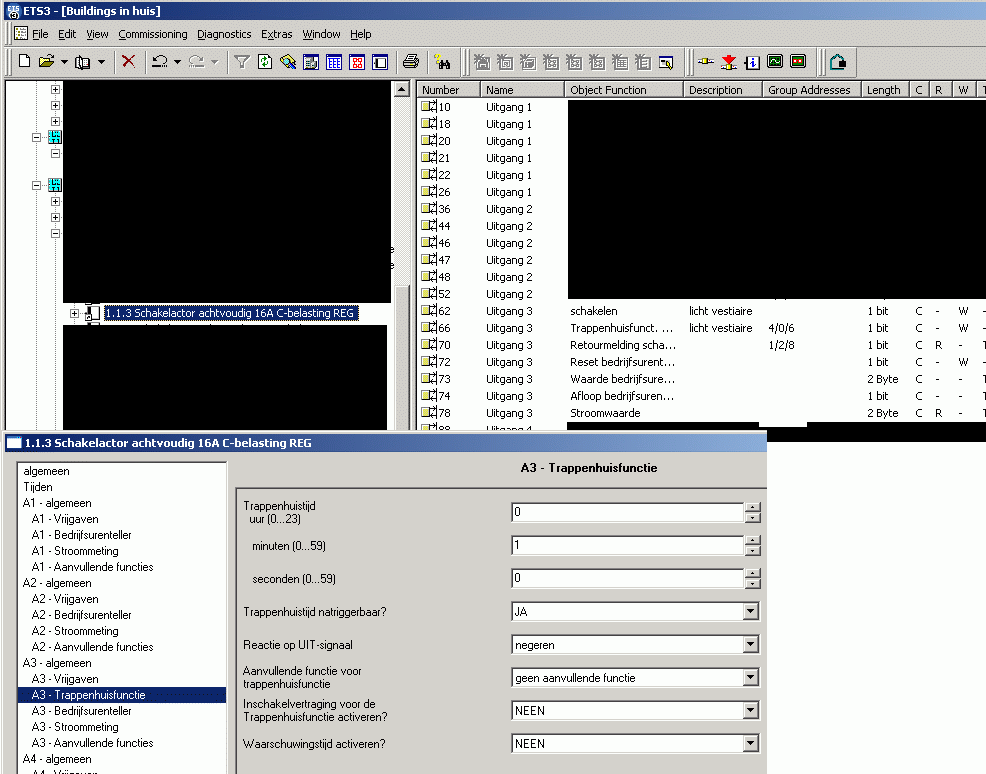986x774 pixels.
Task: Click the Name column header
Action: (x=522, y=90)
